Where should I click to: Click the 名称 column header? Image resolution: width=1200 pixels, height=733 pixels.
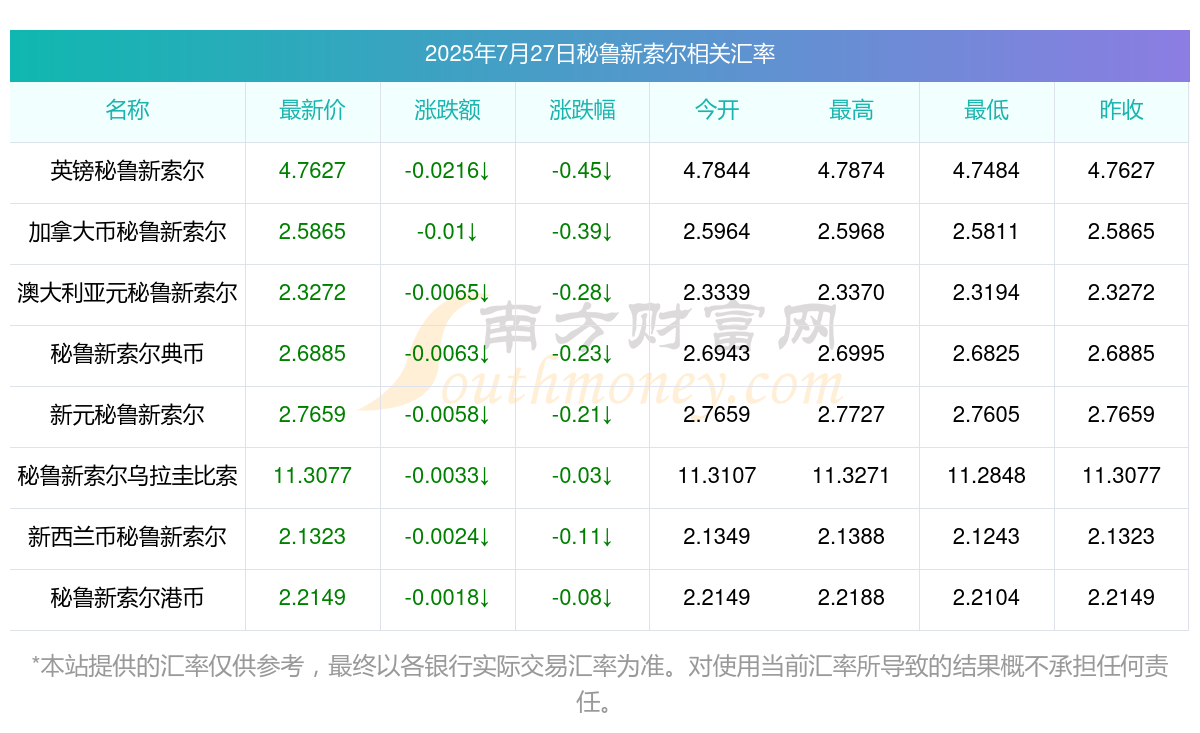click(x=127, y=110)
